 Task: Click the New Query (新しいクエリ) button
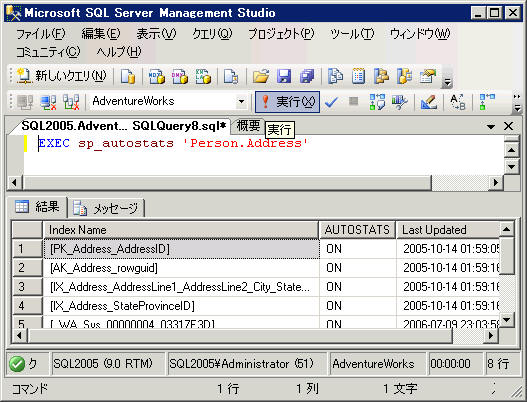pos(62,76)
